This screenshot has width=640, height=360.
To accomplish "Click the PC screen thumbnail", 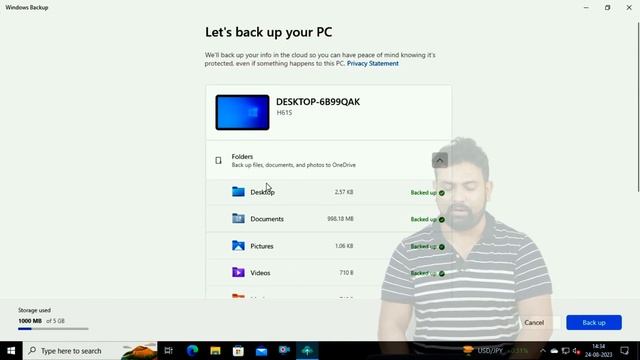I will pos(242,112).
